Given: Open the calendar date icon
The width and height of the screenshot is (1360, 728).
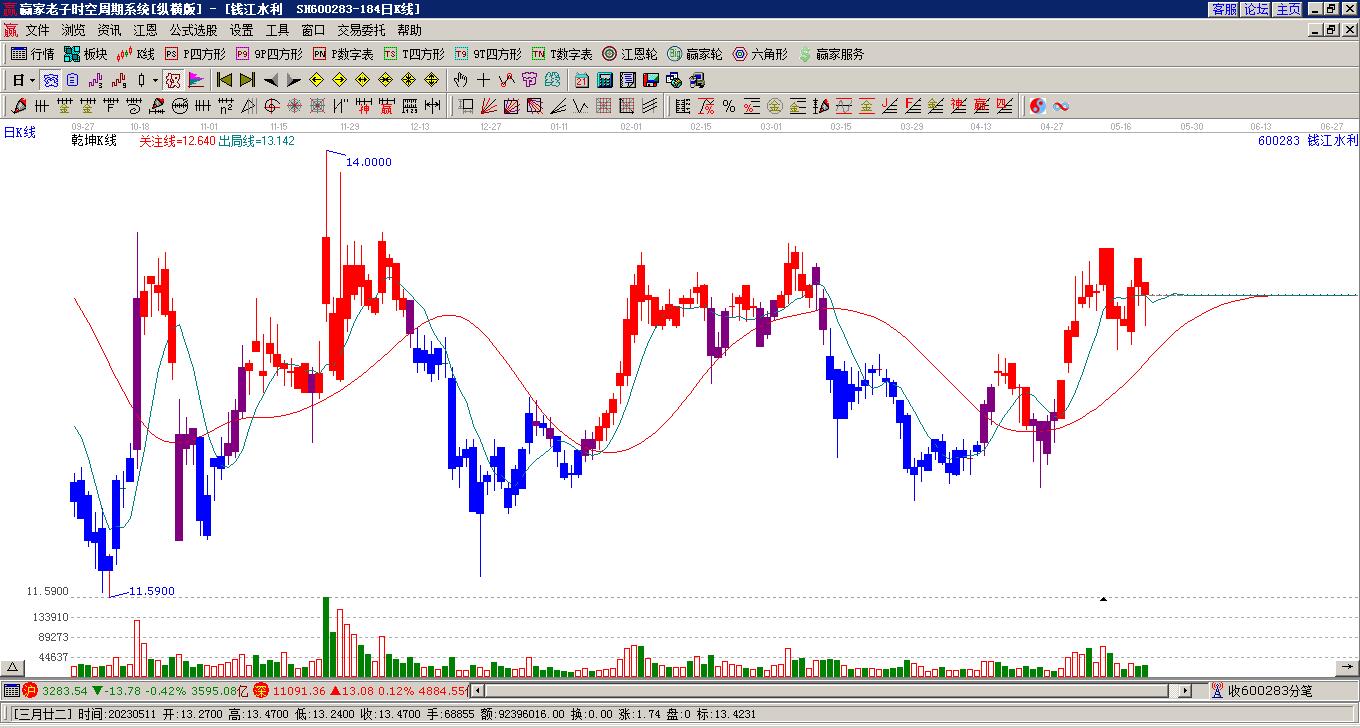Looking at the screenshot, I should (x=582, y=80).
